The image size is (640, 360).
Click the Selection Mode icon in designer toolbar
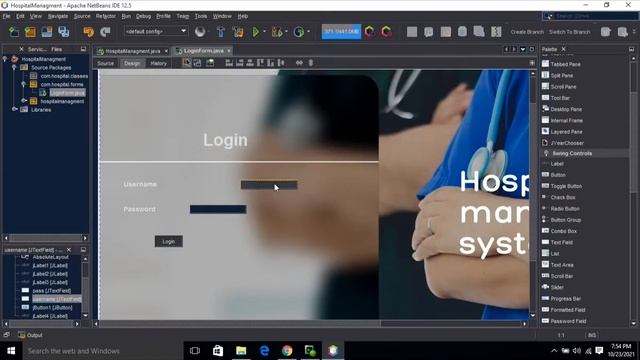pos(187,63)
